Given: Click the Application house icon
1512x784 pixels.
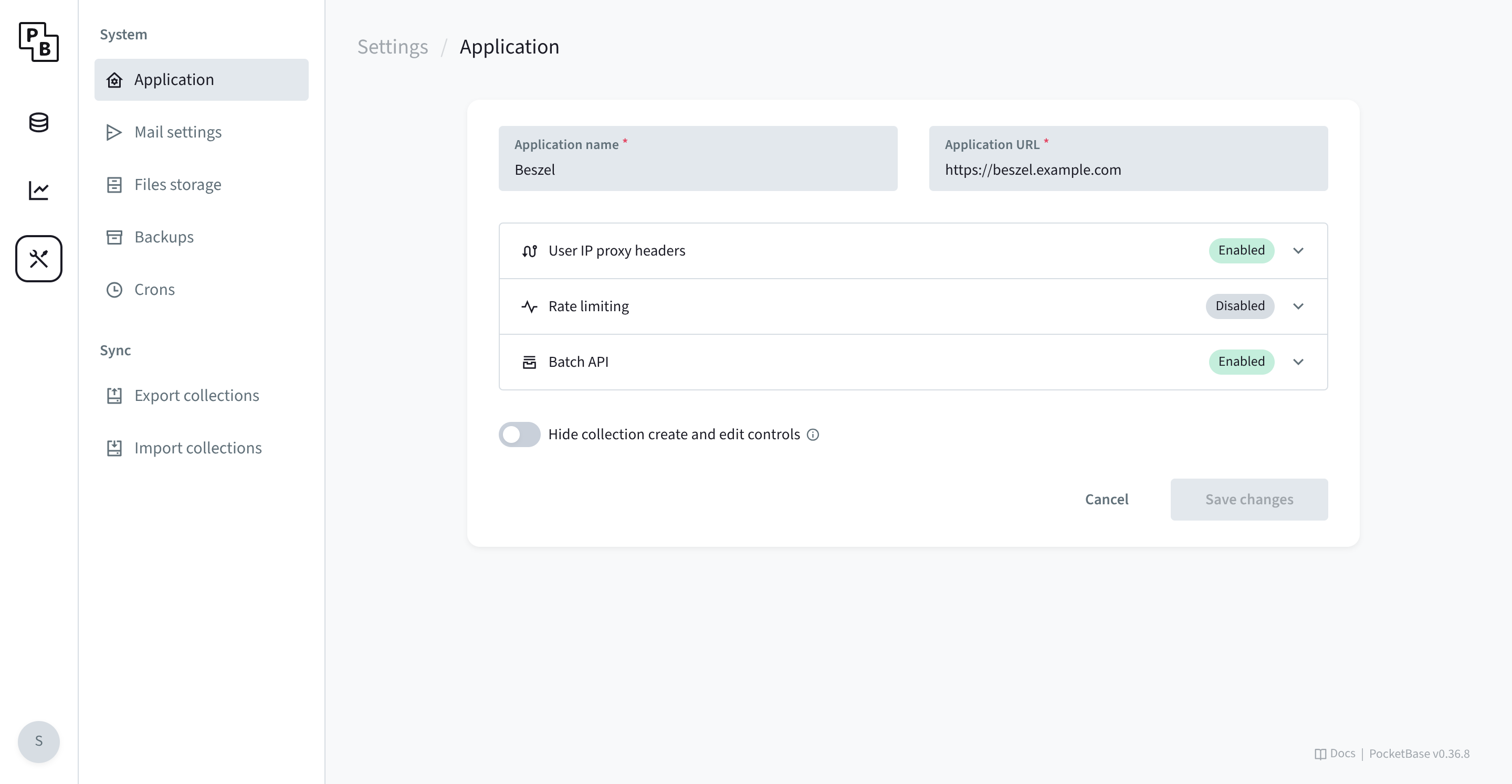Looking at the screenshot, I should [114, 80].
